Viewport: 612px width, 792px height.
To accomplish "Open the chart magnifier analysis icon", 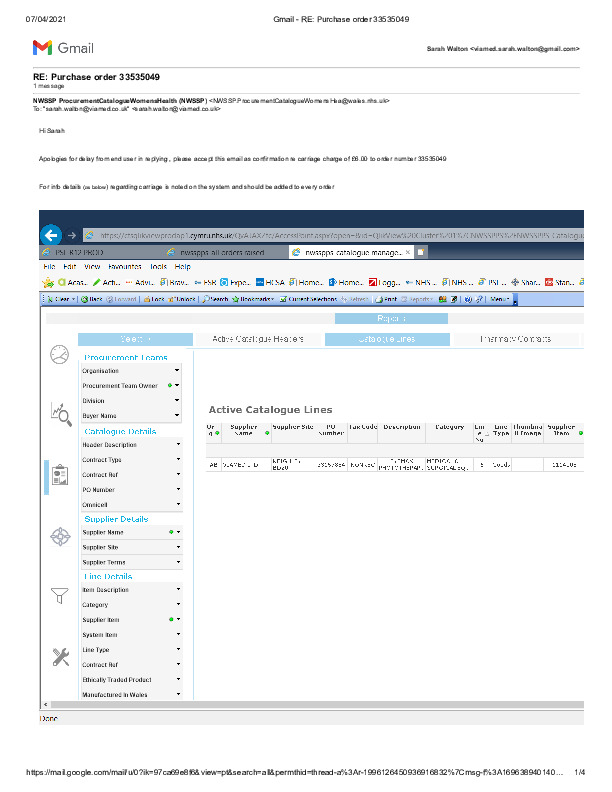I will pyautogui.click(x=59, y=412).
